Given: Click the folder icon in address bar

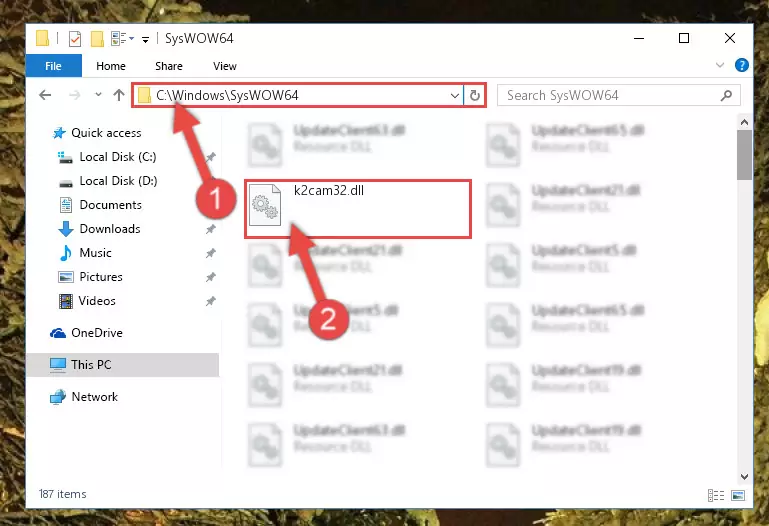Looking at the screenshot, I should tap(144, 95).
